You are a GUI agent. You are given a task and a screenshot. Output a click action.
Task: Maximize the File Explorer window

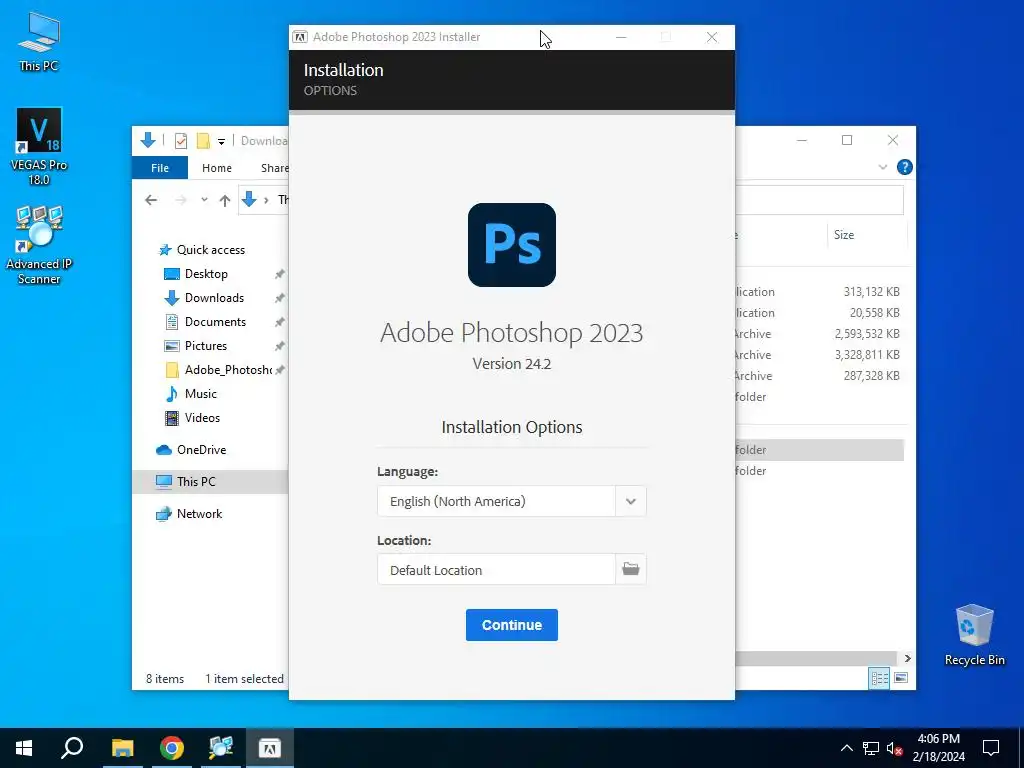(847, 140)
